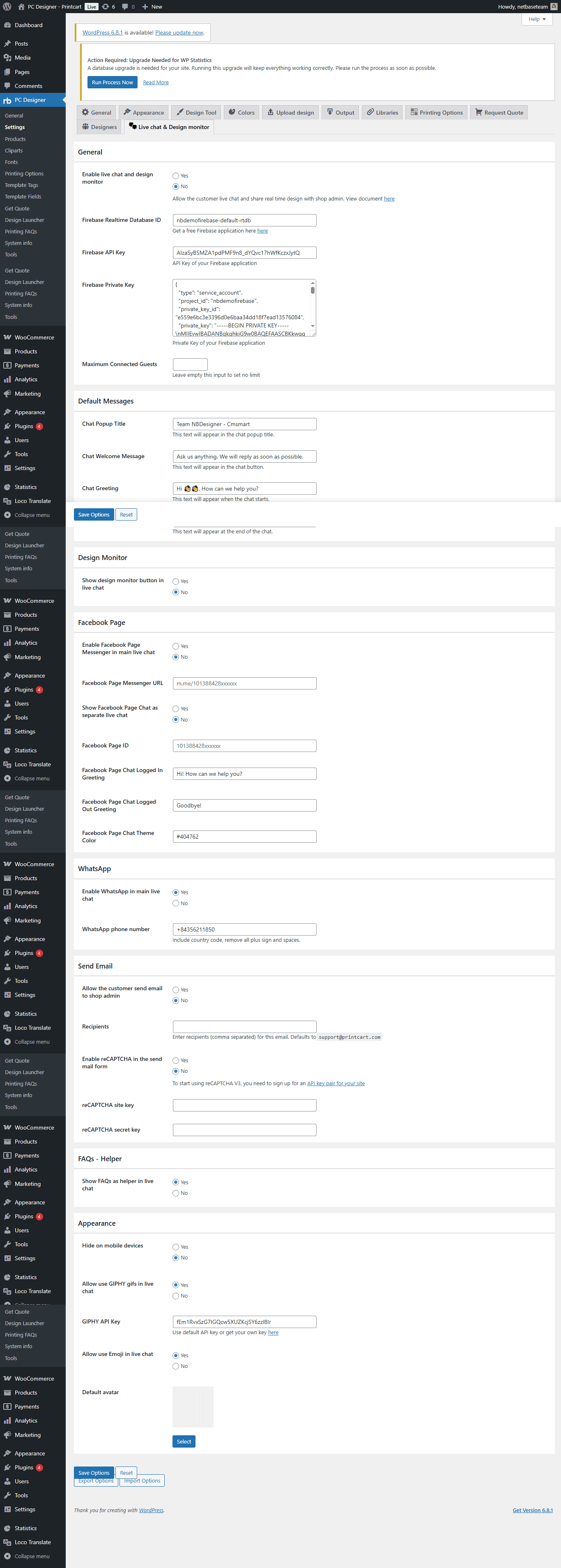
Task: Click Select under Default avatar
Action: [x=184, y=1441]
